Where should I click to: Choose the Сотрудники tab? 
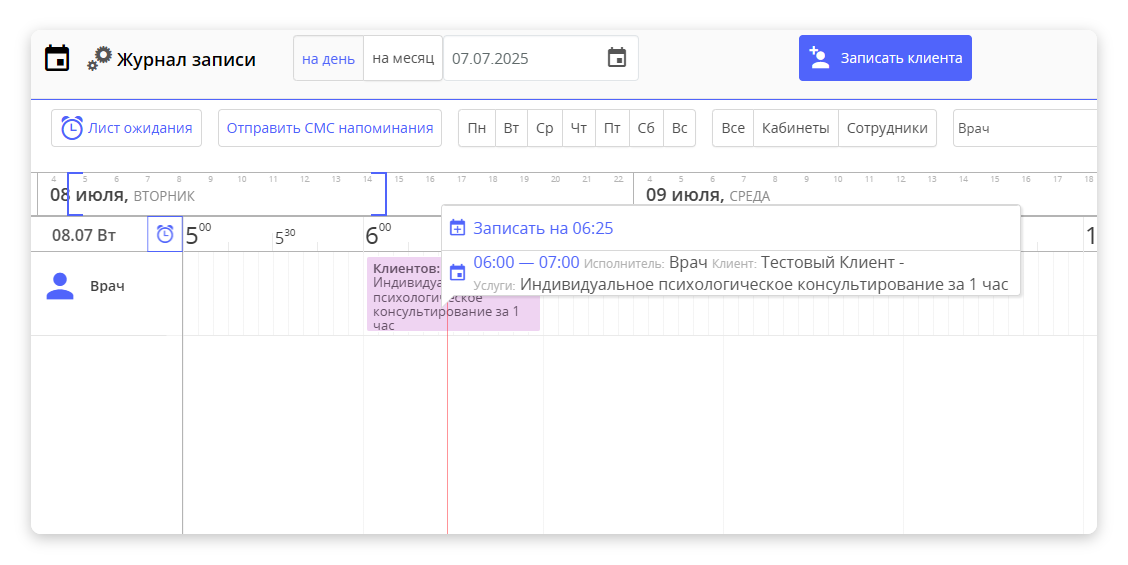pos(887,128)
